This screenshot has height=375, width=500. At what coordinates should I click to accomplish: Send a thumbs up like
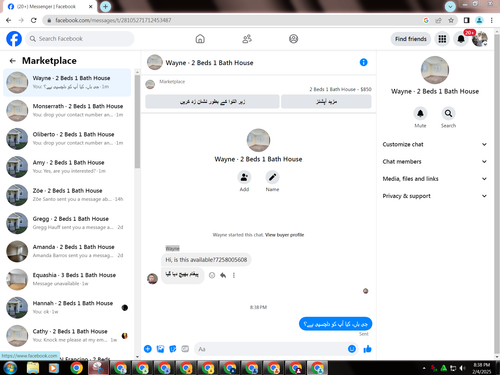(367, 349)
